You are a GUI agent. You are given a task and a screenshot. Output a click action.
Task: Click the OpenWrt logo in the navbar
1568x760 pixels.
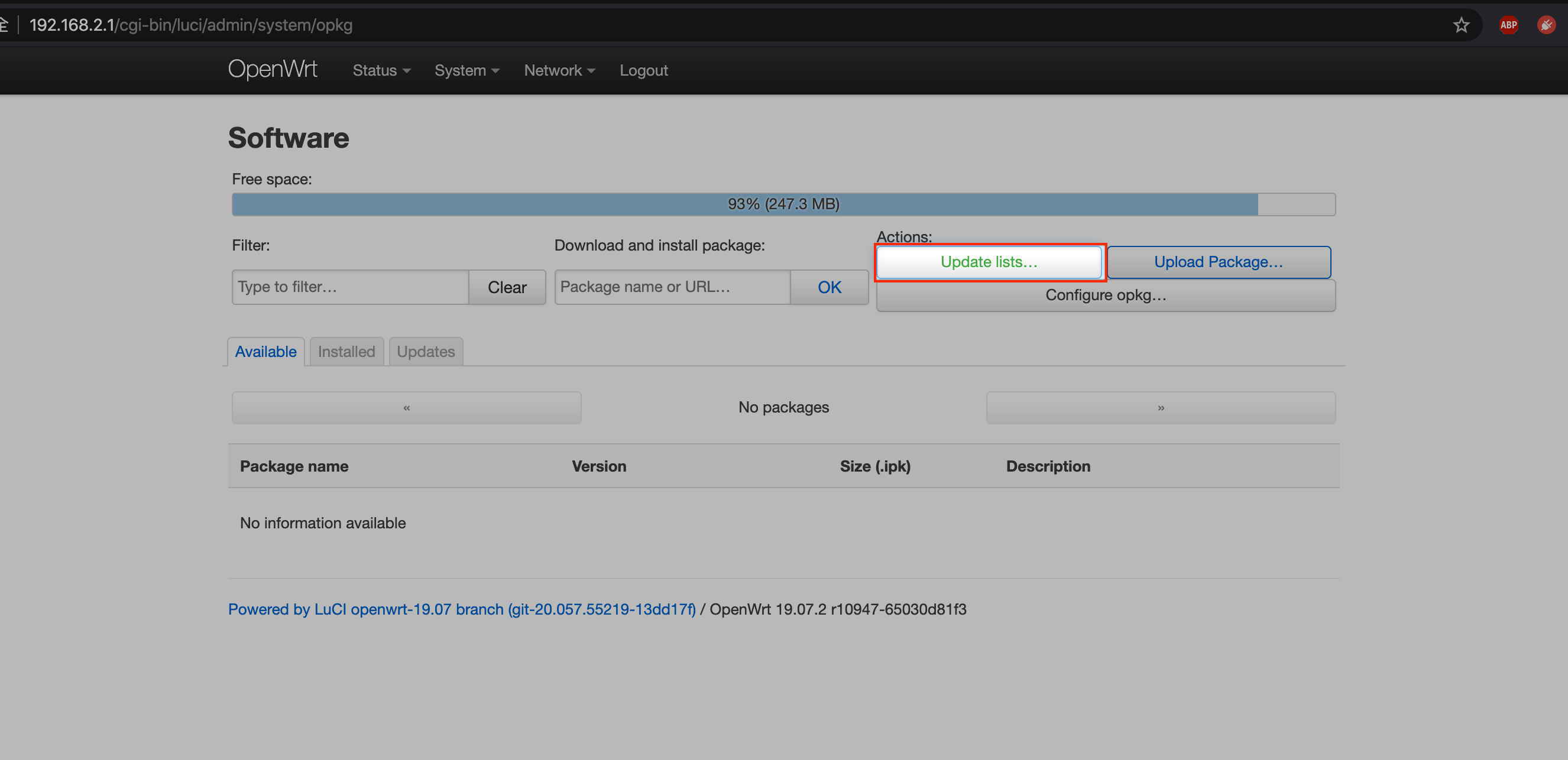coord(272,69)
